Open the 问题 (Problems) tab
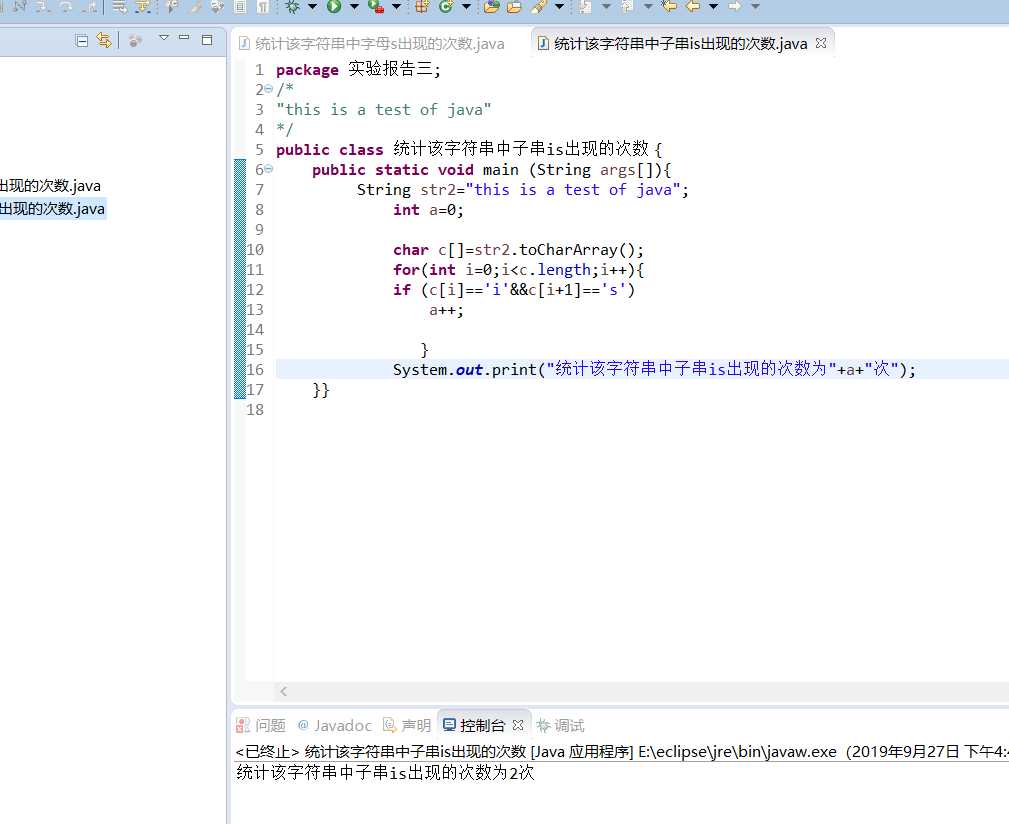 click(261, 726)
